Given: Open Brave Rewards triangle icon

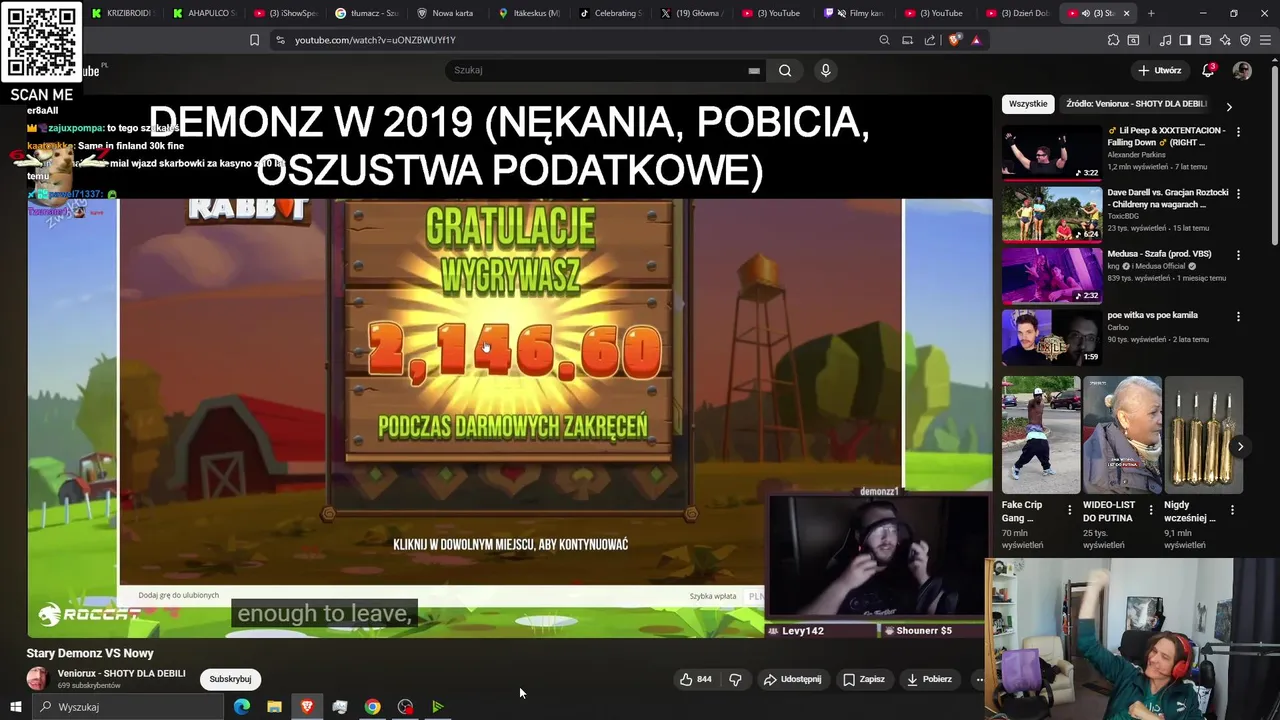Looking at the screenshot, I should click(976, 40).
